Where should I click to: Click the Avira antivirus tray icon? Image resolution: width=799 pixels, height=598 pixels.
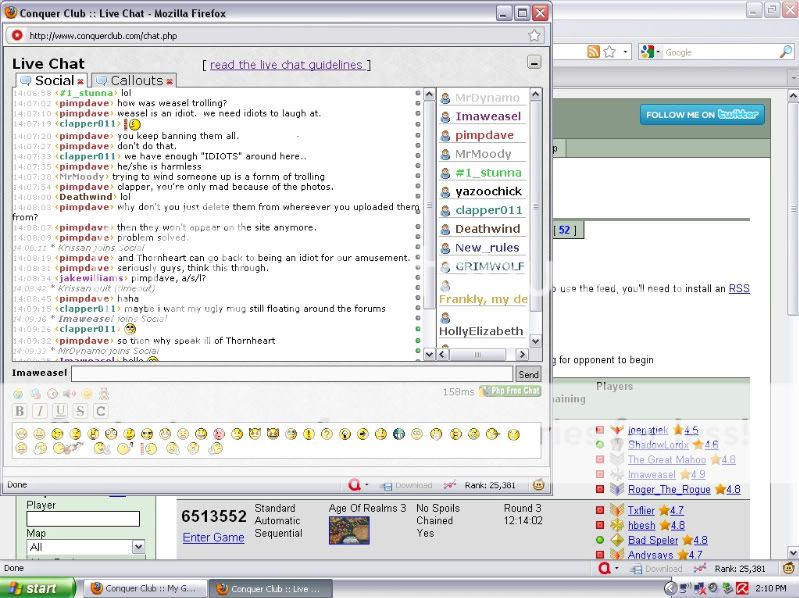pyautogui.click(x=742, y=588)
